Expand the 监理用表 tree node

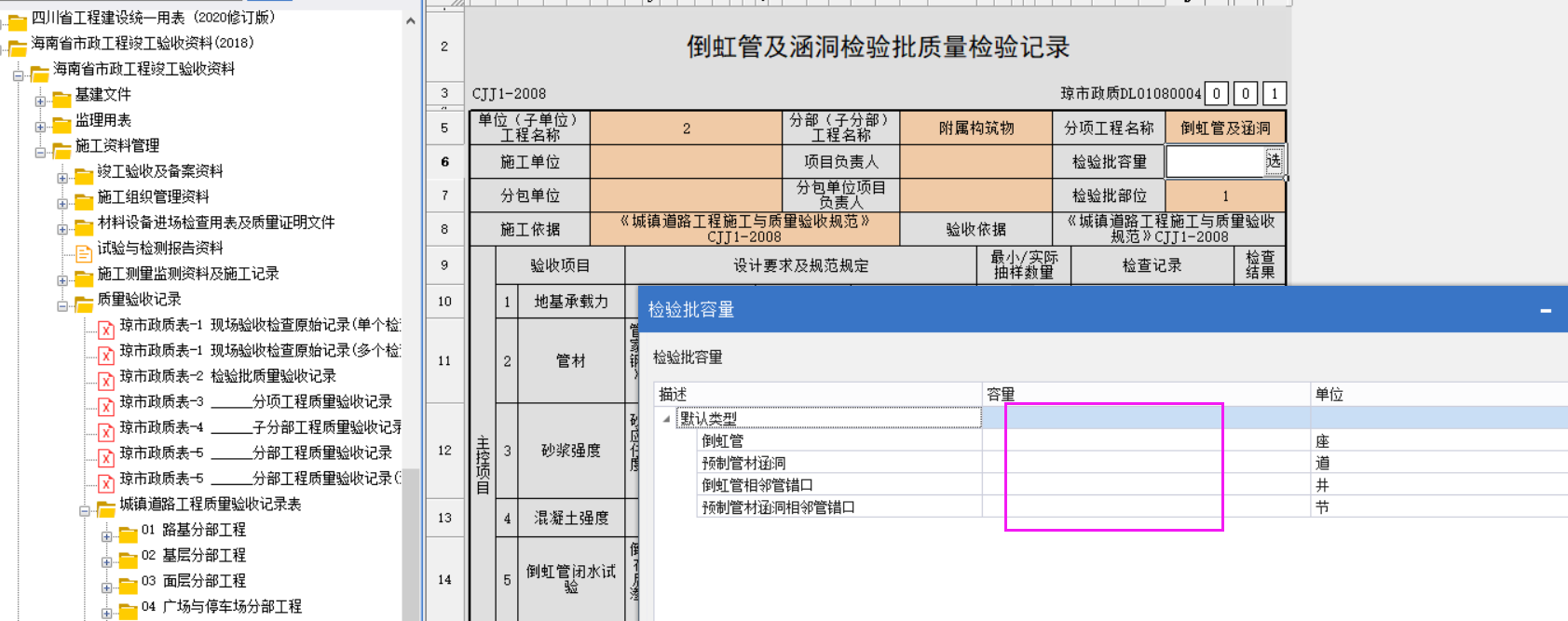point(40,127)
